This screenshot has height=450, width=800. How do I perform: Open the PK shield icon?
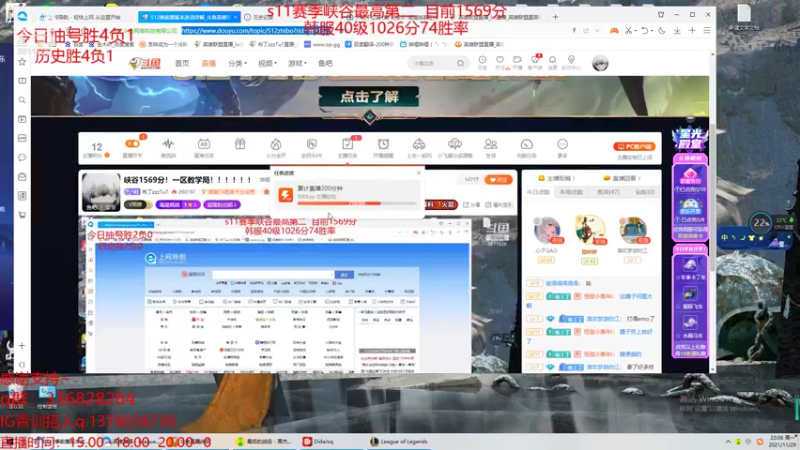[x=312, y=144]
